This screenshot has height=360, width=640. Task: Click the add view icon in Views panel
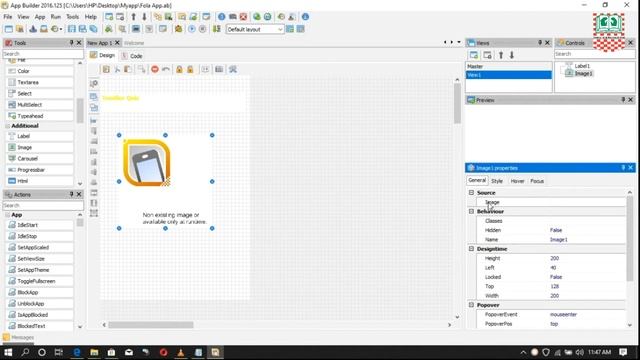474,55
